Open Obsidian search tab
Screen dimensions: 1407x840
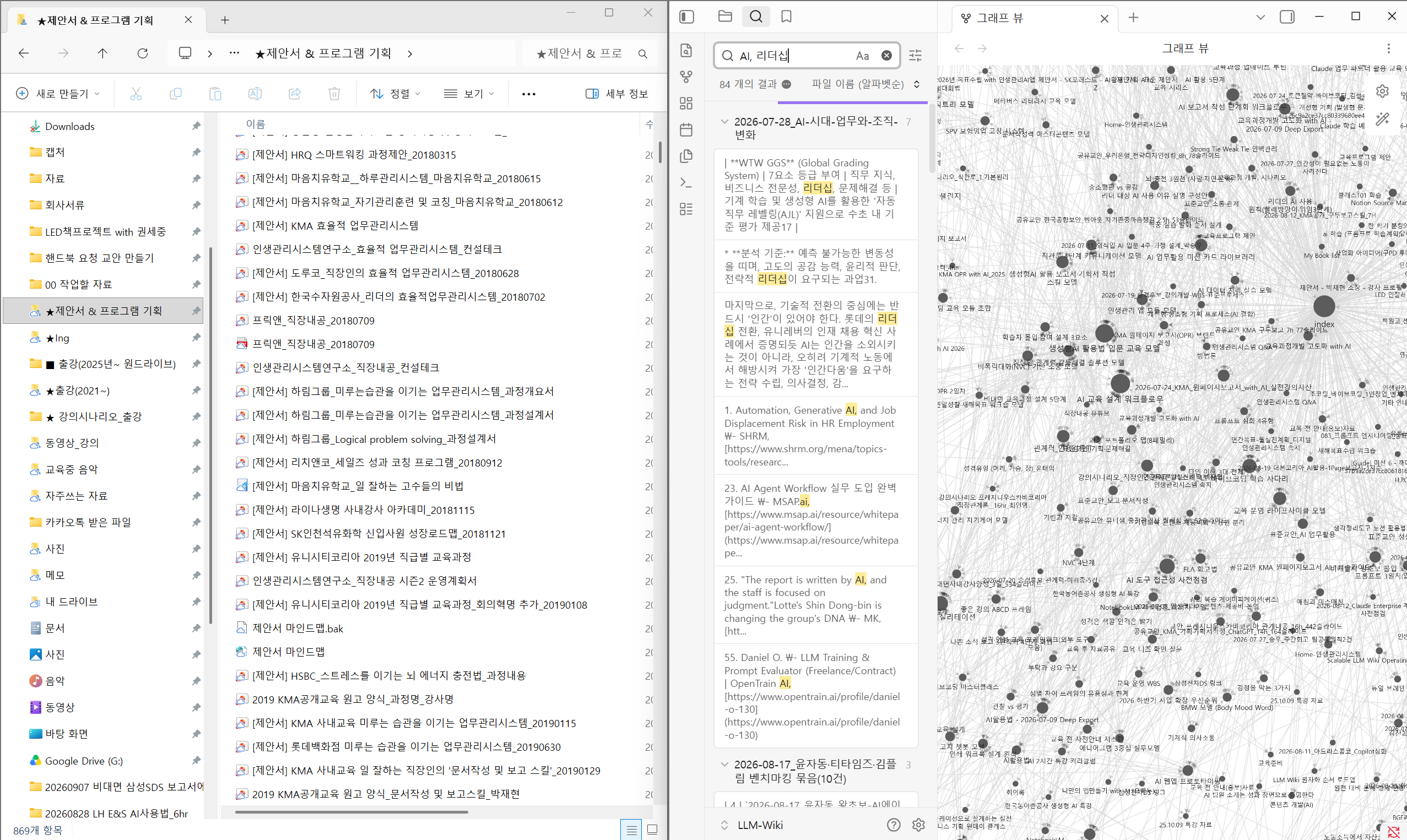pyautogui.click(x=756, y=17)
